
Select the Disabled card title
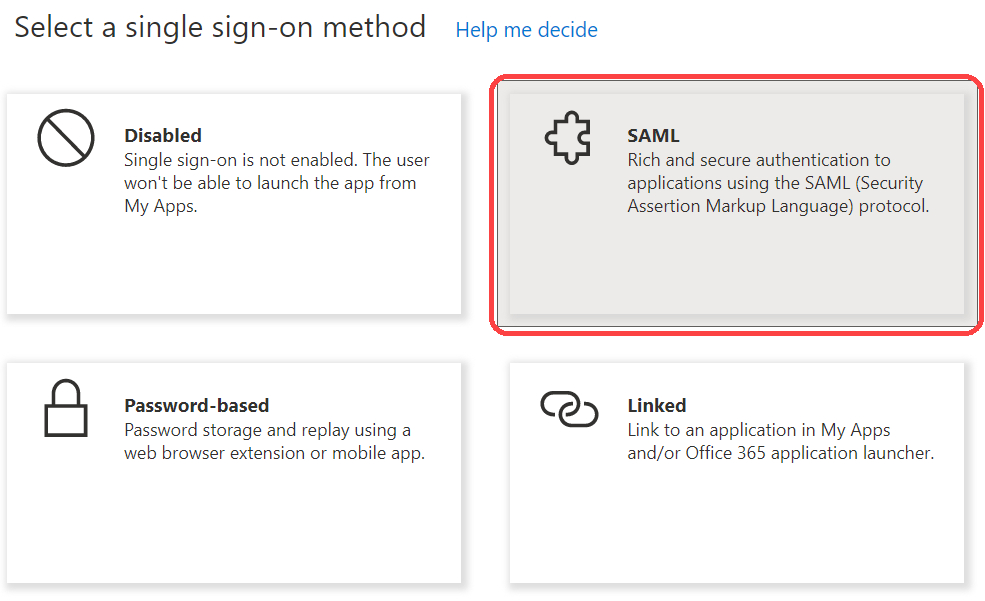pyautogui.click(x=163, y=135)
